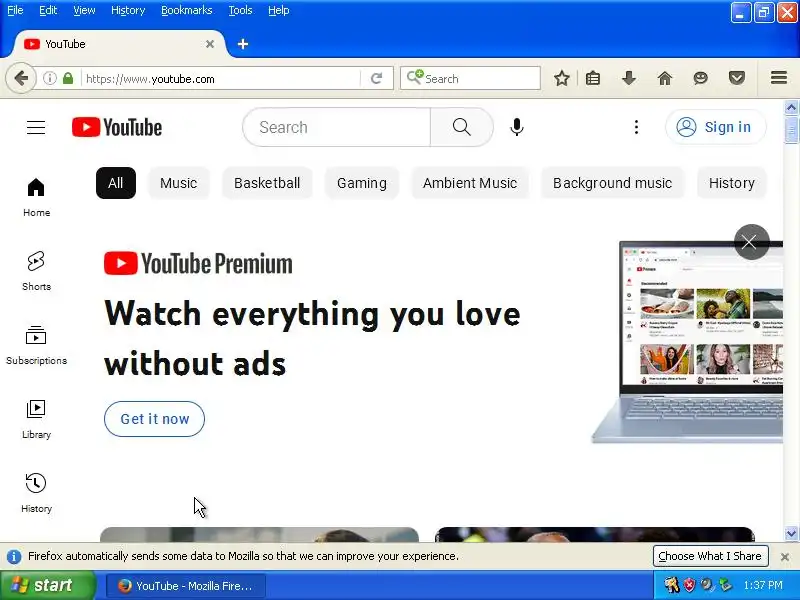The height and width of the screenshot is (600, 800).
Task: Open the Downloads arrow icon
Action: point(629,79)
